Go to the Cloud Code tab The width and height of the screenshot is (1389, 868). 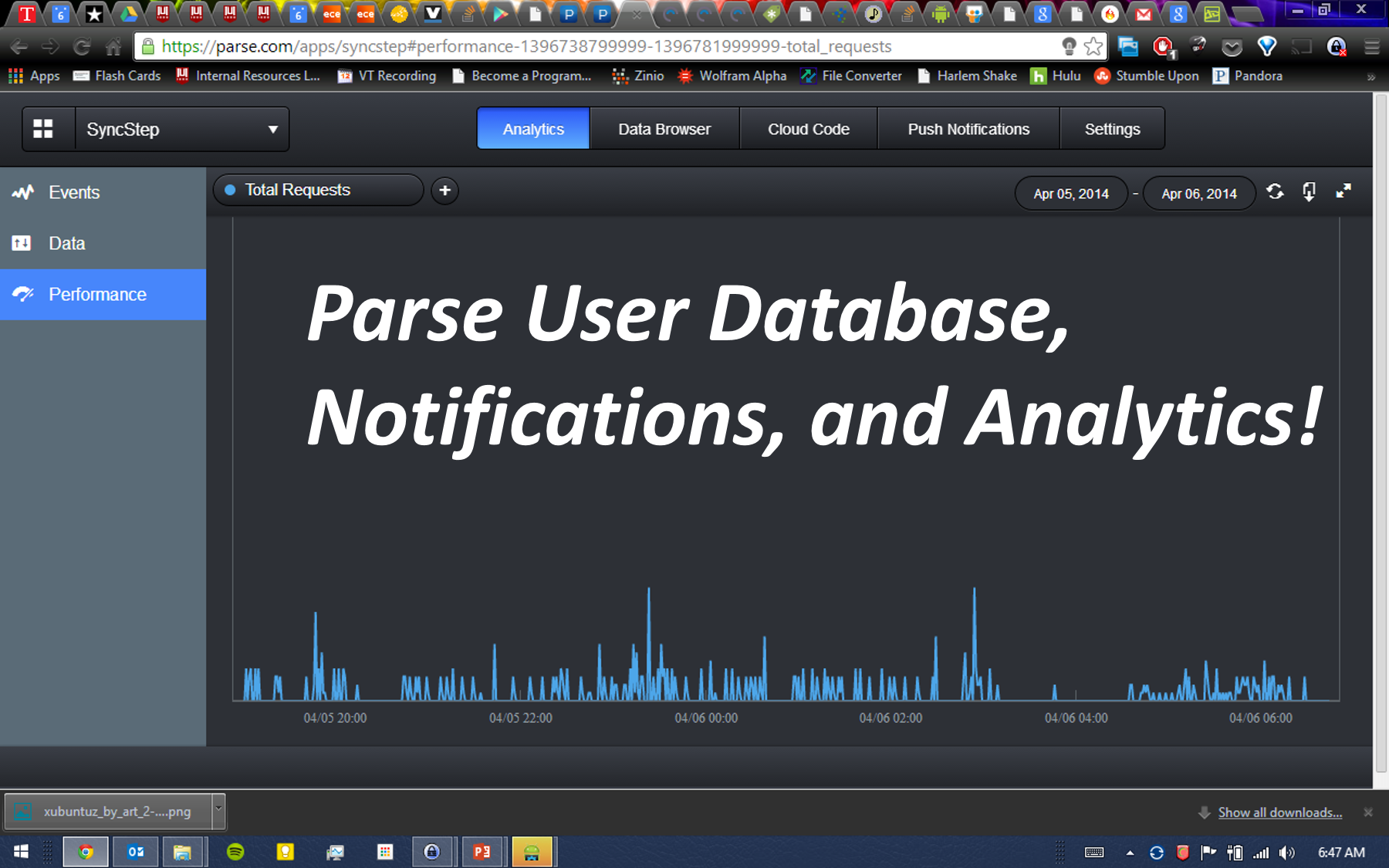coord(809,129)
